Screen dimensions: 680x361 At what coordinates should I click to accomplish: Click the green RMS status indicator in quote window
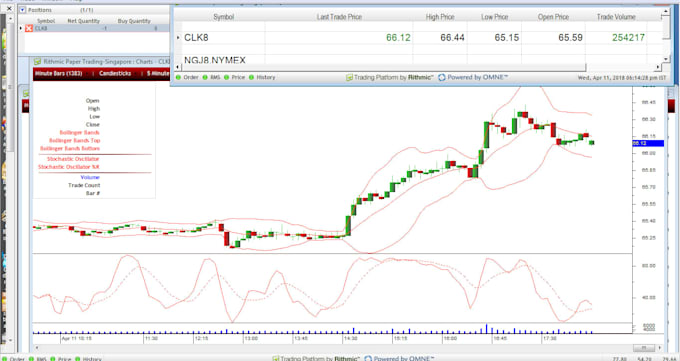[x=205, y=77]
